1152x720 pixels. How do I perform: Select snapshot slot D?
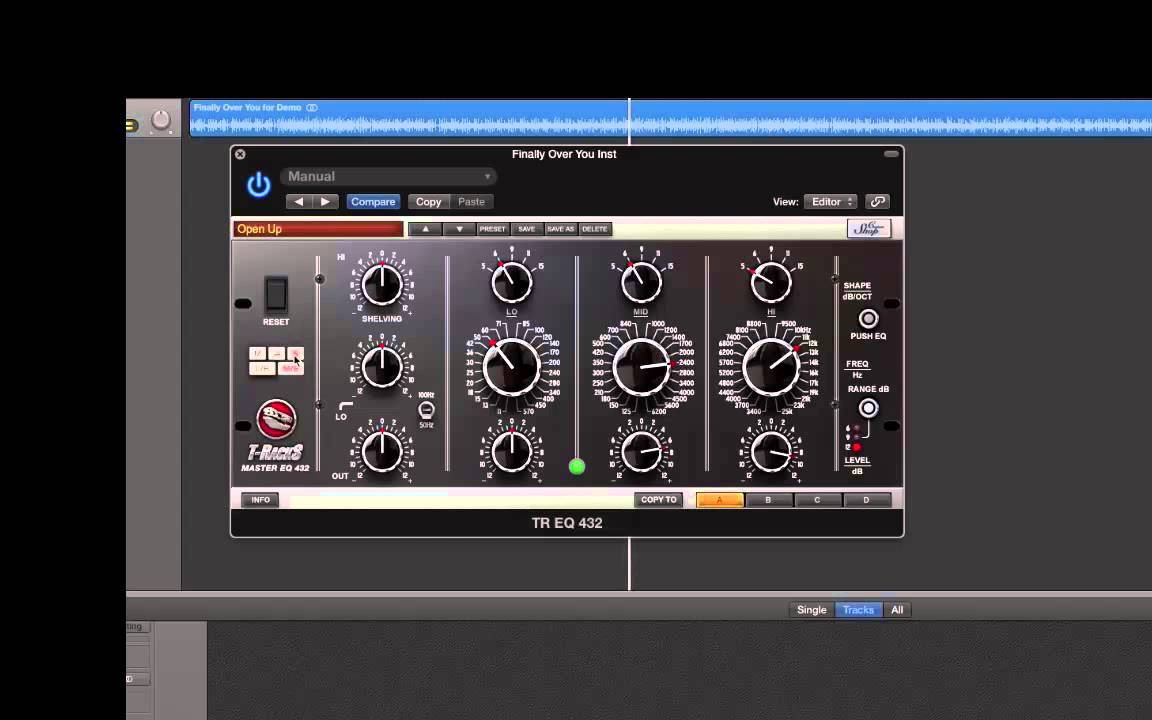(867, 500)
